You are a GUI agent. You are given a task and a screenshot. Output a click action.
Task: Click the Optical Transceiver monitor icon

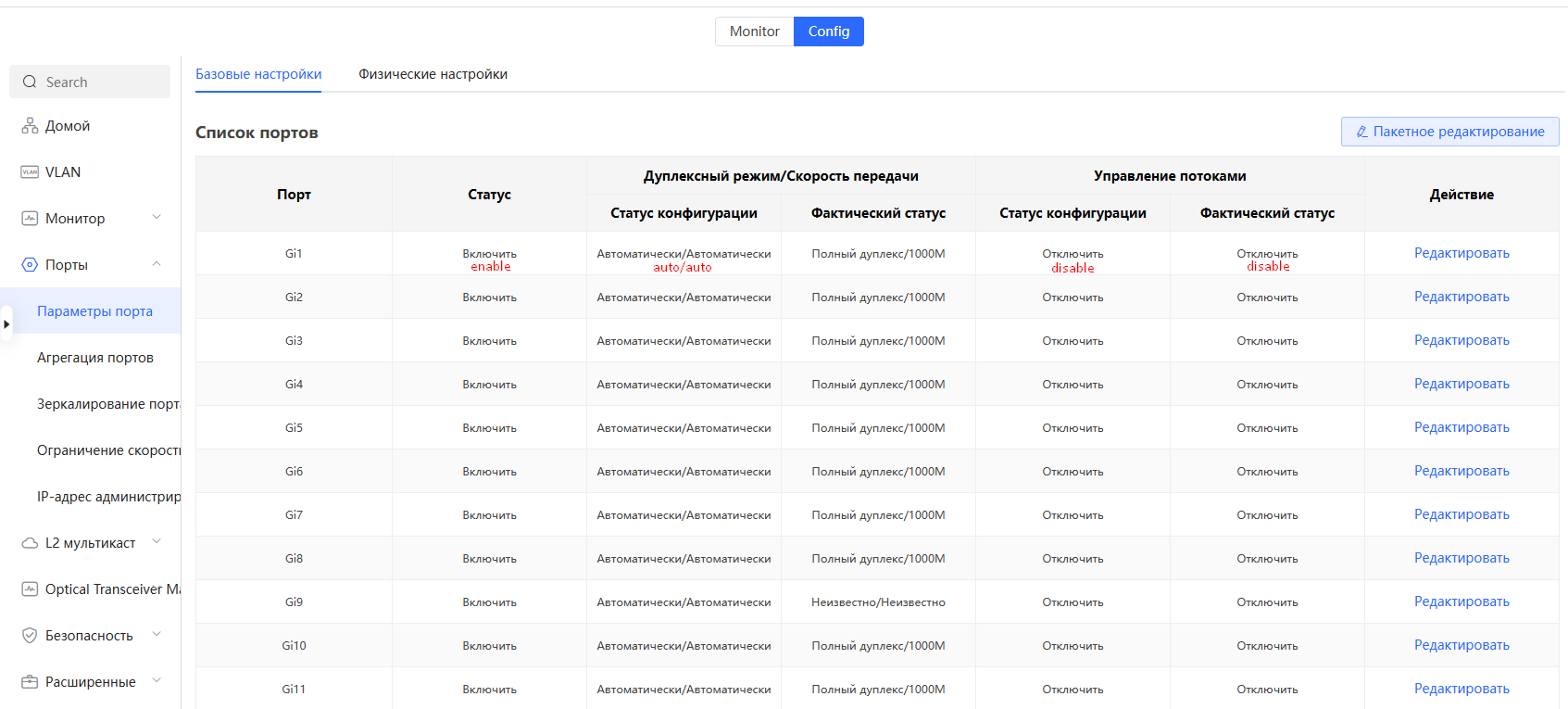tap(30, 589)
